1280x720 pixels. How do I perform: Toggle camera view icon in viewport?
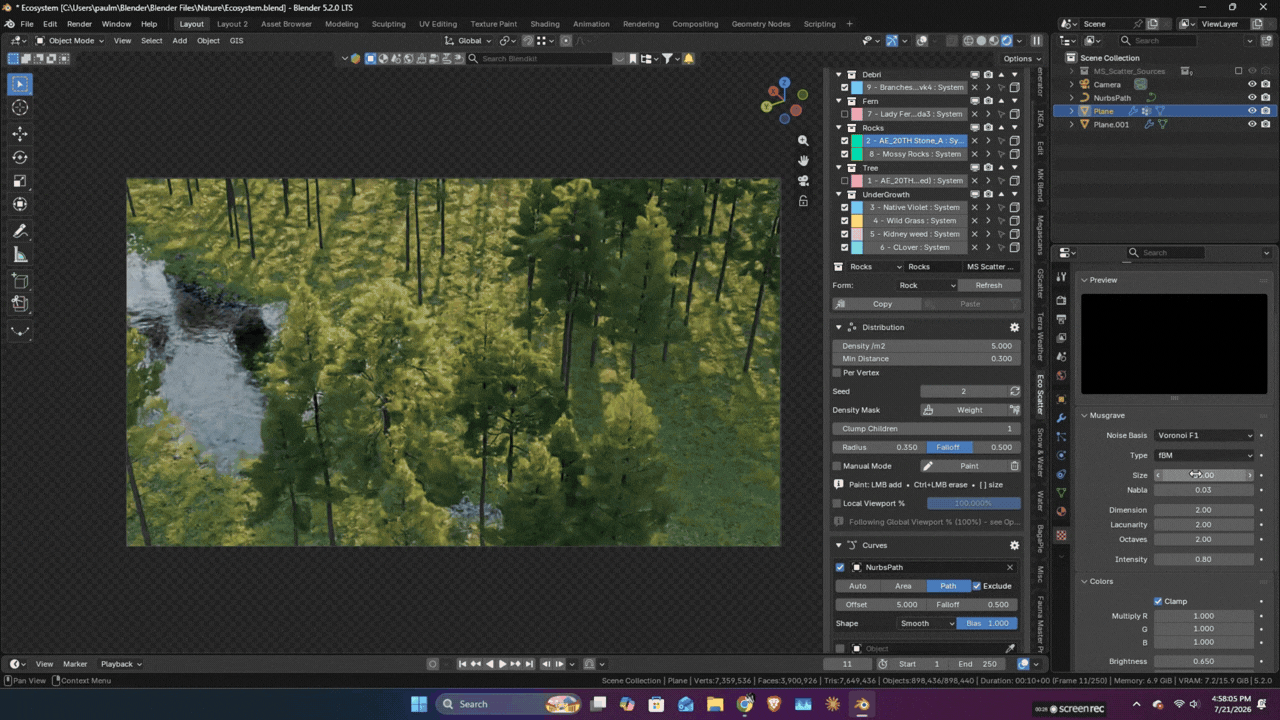(803, 181)
